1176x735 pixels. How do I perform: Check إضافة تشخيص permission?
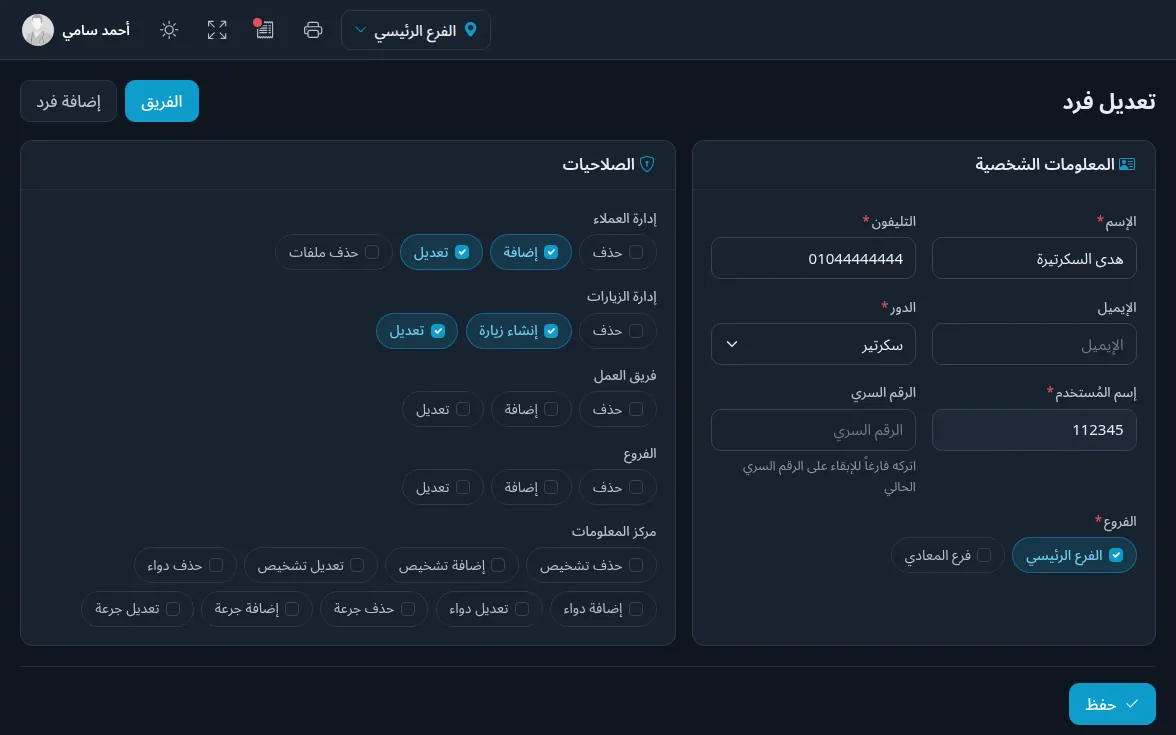[498, 565]
